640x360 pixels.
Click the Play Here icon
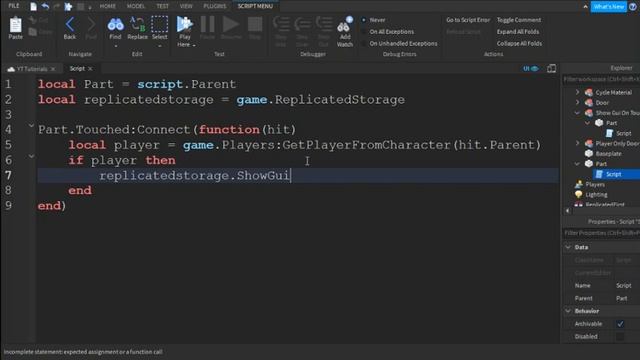(184, 24)
